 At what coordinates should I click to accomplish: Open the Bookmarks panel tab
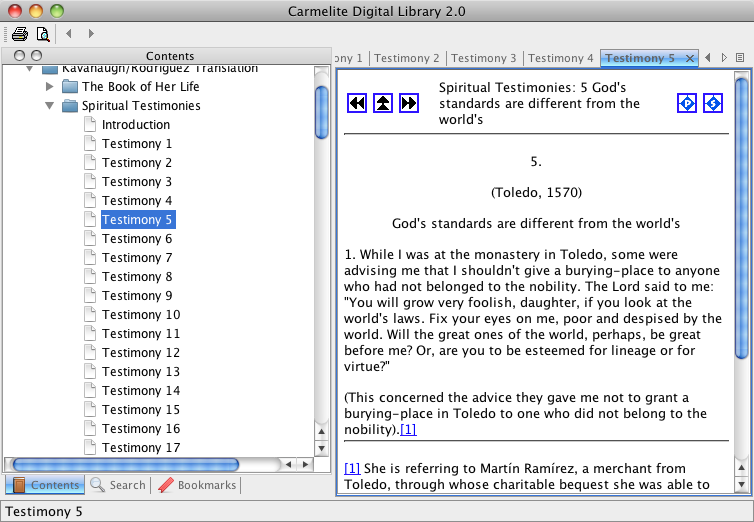point(198,485)
